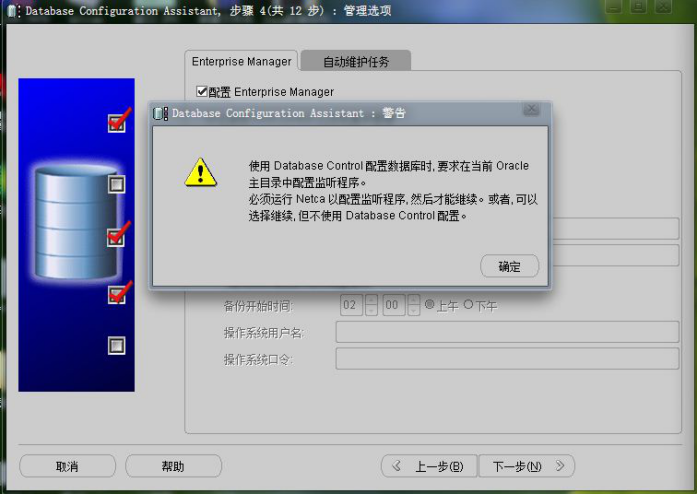Click the first red-checked step box in sidebar
This screenshot has height=495, width=697.
click(117, 123)
